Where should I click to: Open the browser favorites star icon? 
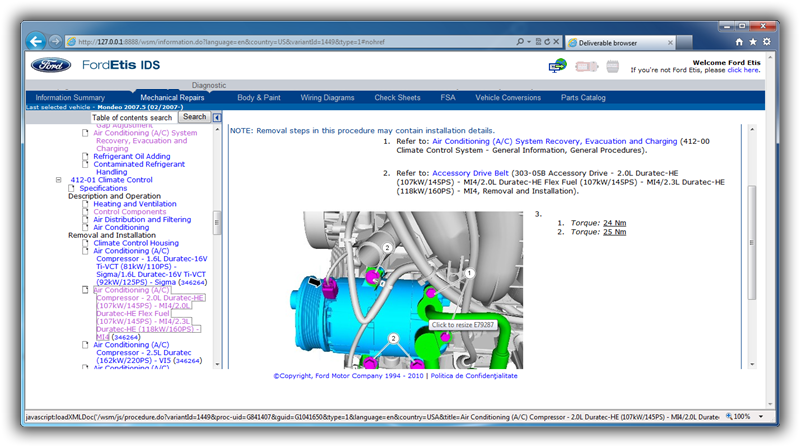coord(753,42)
